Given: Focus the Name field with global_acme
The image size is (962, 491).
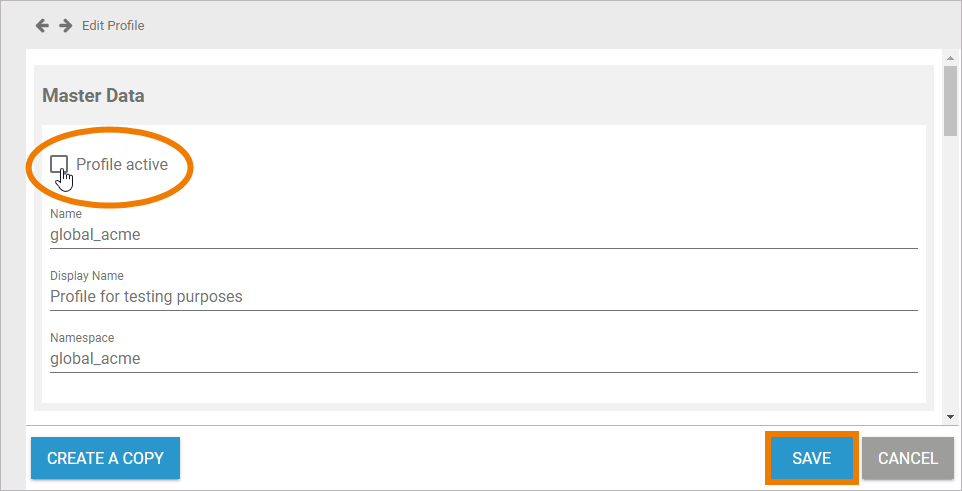Looking at the screenshot, I should tap(483, 235).
